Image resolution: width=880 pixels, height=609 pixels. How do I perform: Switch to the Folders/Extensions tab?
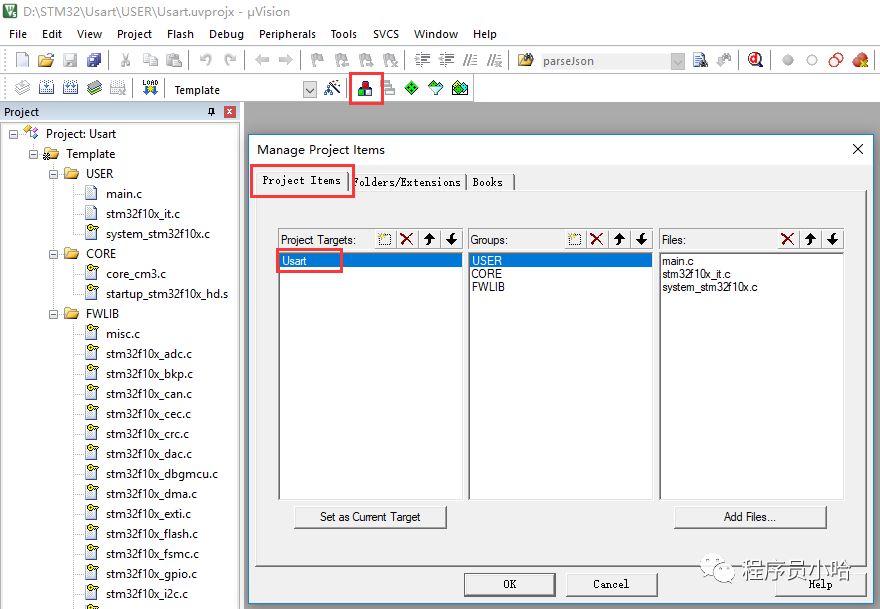tap(407, 182)
